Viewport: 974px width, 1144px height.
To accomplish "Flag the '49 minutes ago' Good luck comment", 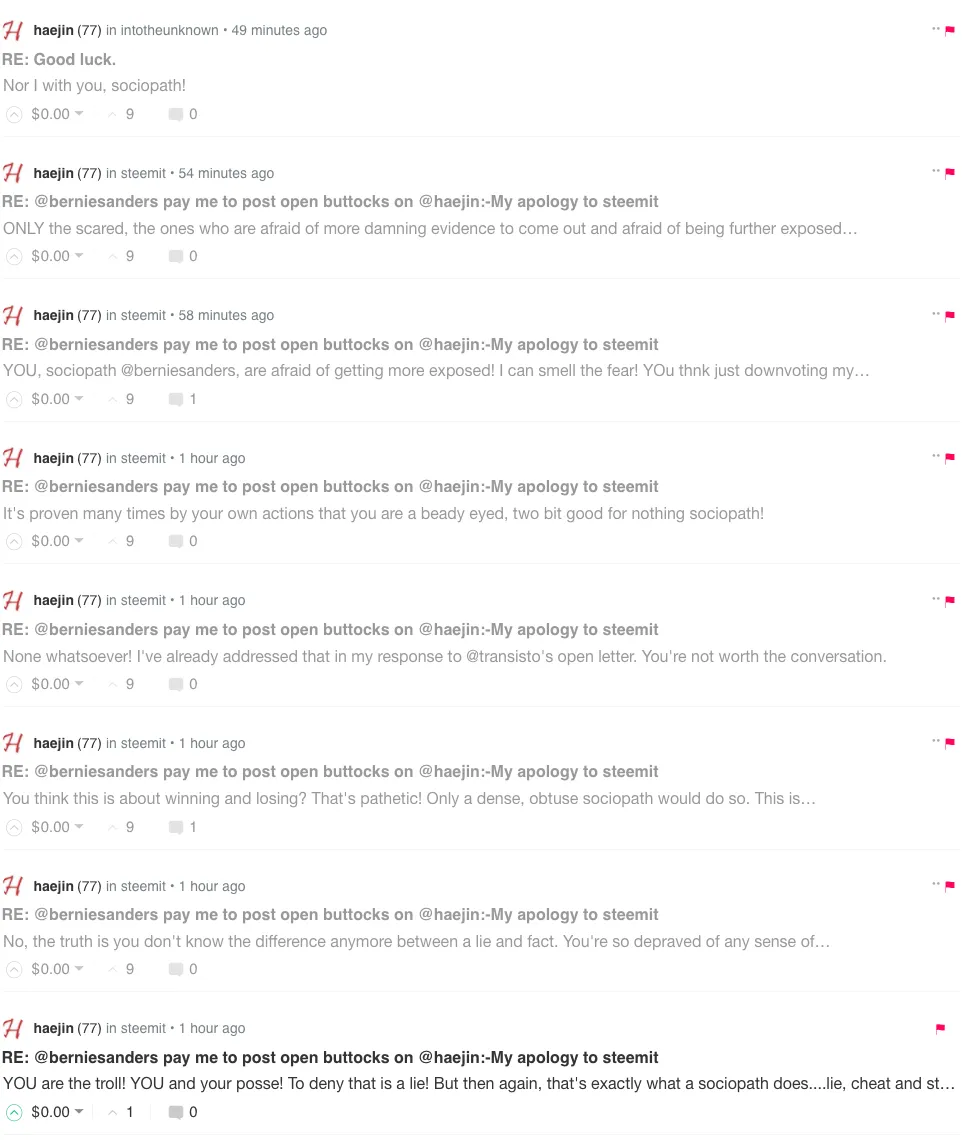I will (950, 30).
